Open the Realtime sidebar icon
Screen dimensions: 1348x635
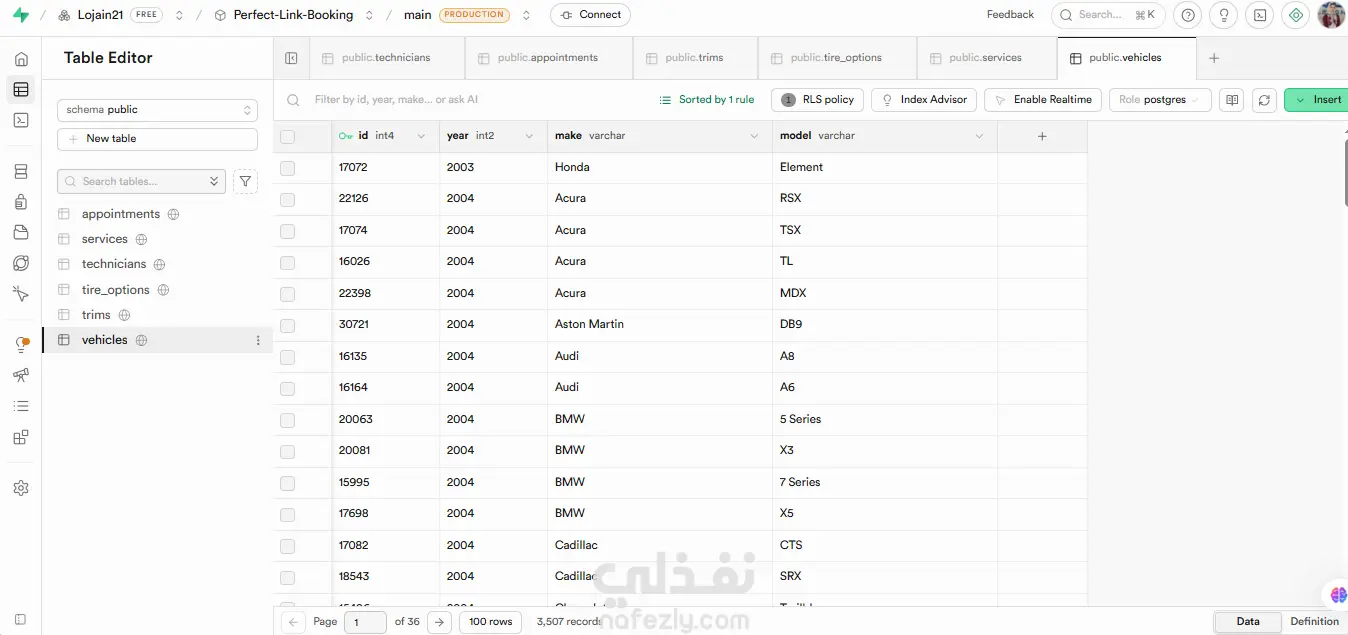pos(21,294)
